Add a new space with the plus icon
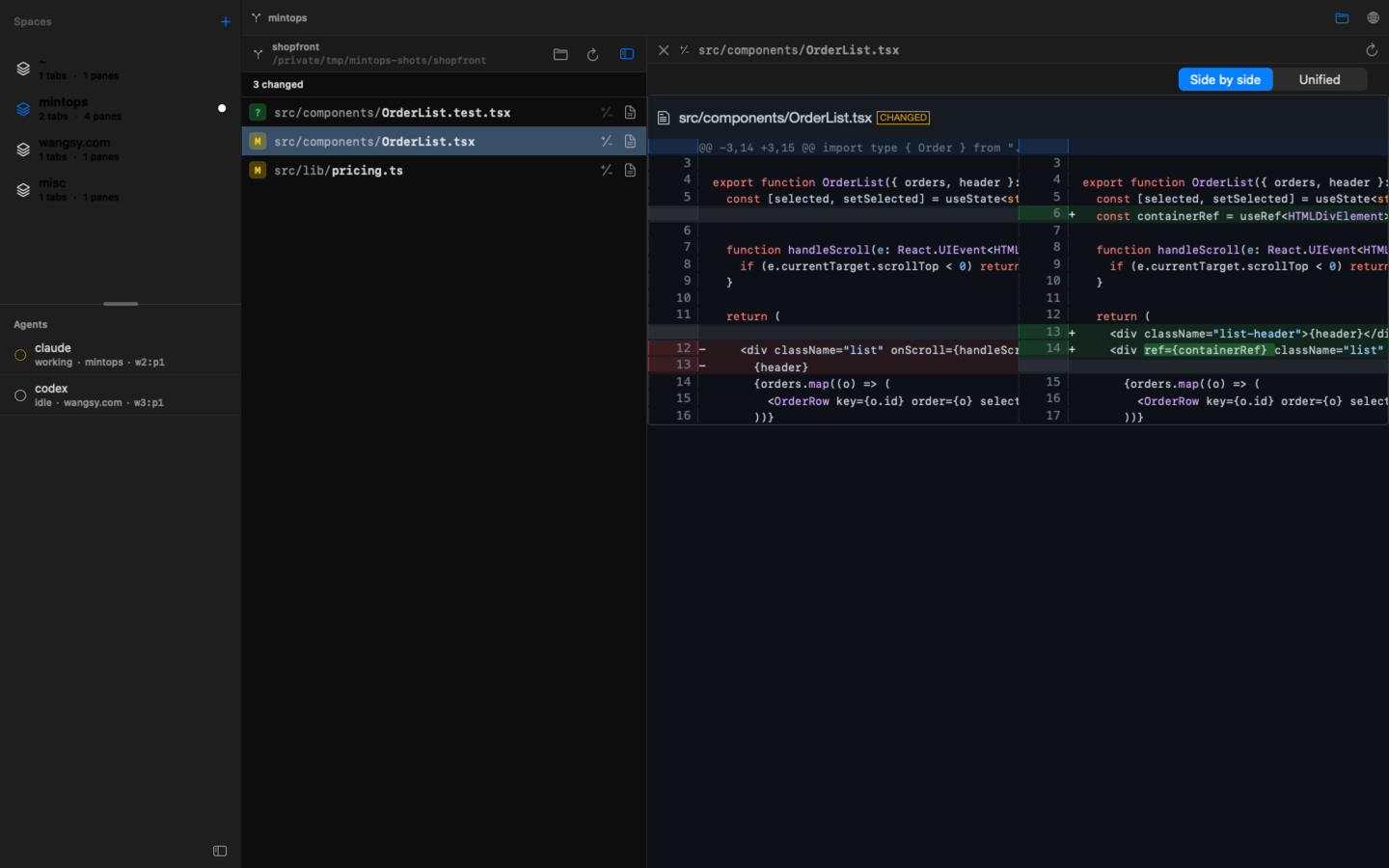 [226, 21]
